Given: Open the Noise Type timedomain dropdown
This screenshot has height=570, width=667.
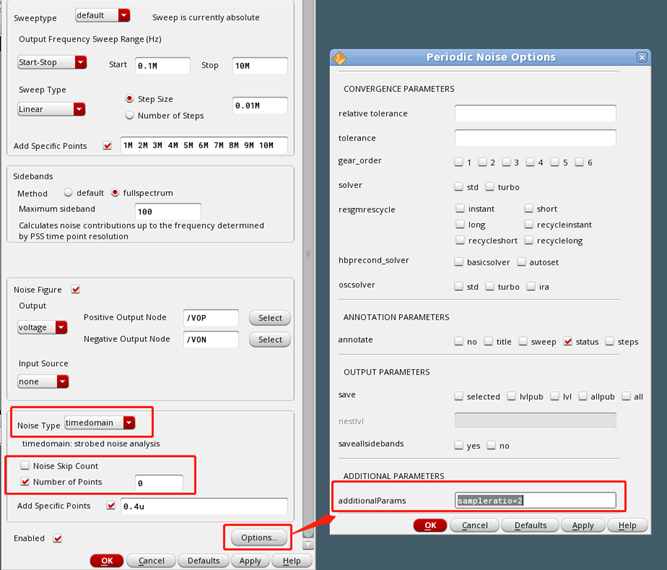Looking at the screenshot, I should click(x=100, y=423).
